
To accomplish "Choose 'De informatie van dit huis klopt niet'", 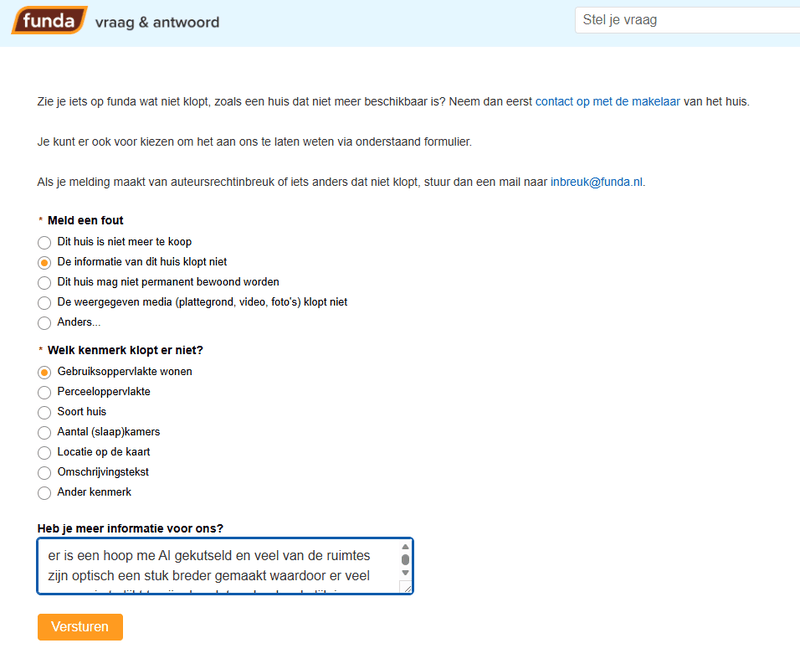I will coord(44,262).
